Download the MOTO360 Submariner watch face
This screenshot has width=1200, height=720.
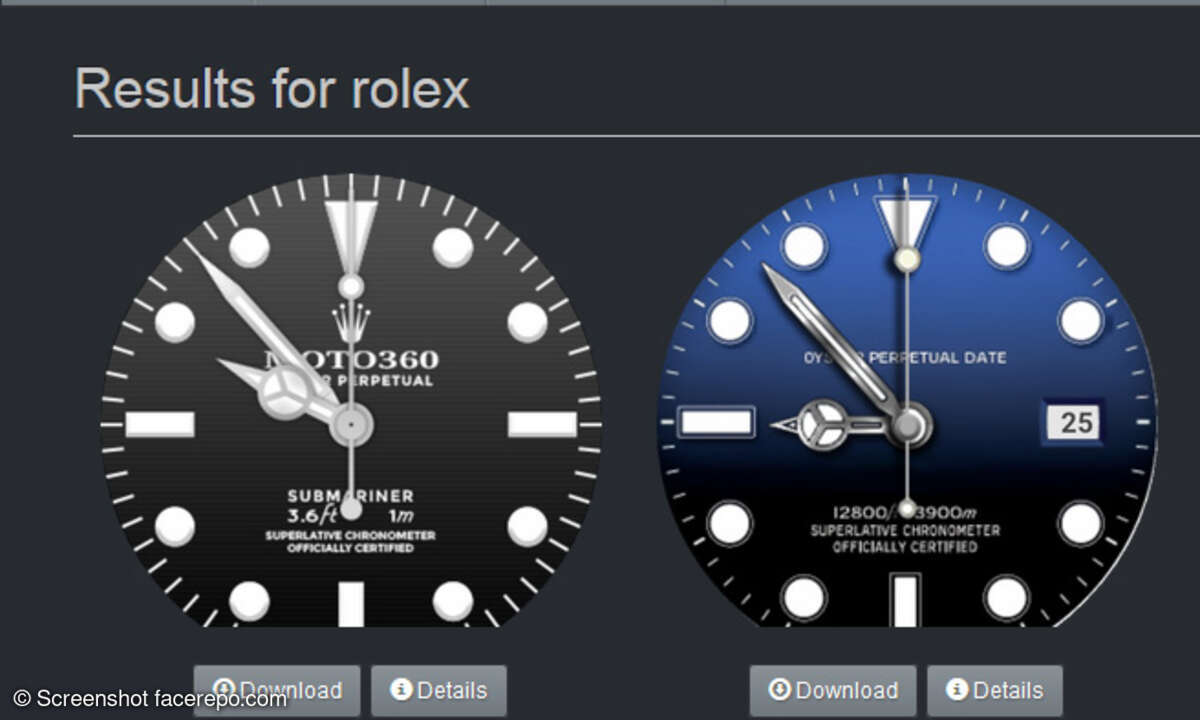click(277, 691)
